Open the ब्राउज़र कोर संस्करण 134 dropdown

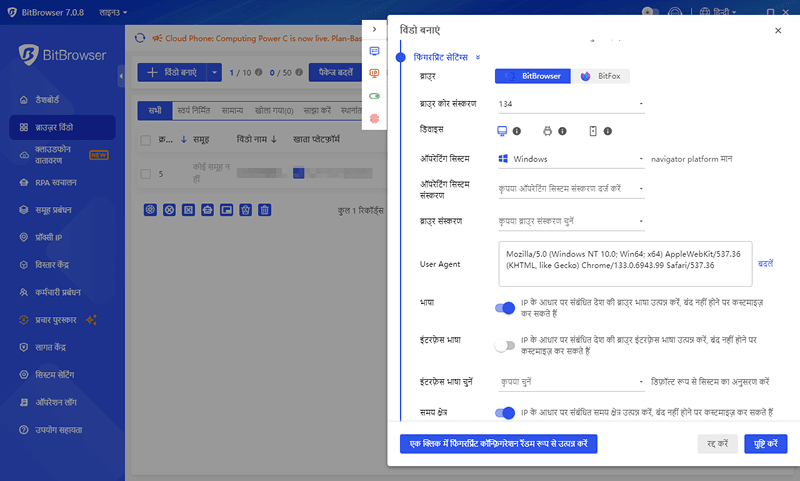(x=570, y=104)
